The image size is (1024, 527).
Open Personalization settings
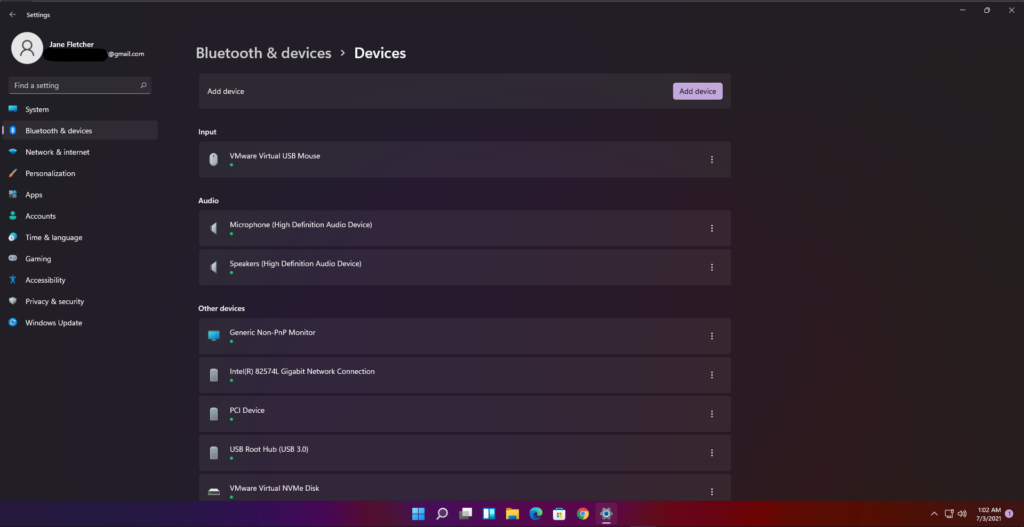(x=80, y=173)
